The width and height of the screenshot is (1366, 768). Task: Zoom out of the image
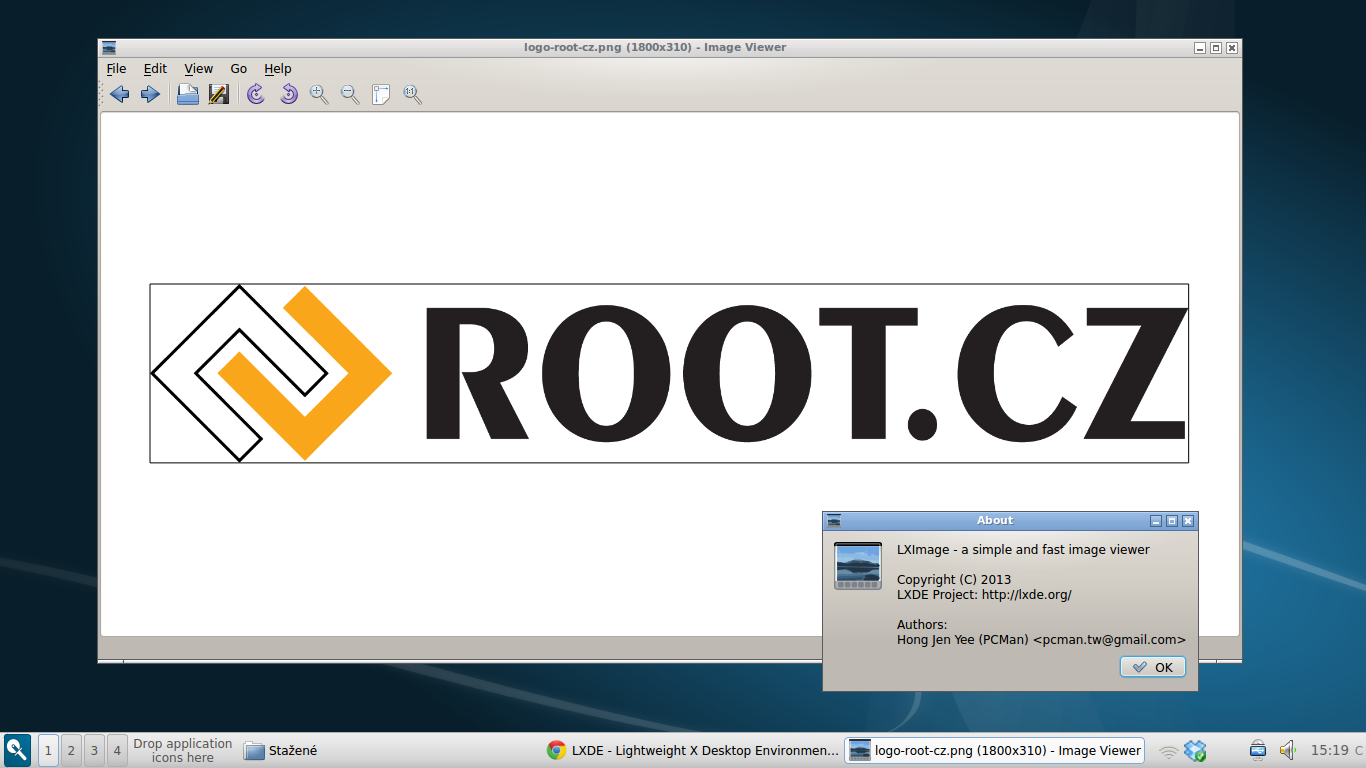click(349, 93)
